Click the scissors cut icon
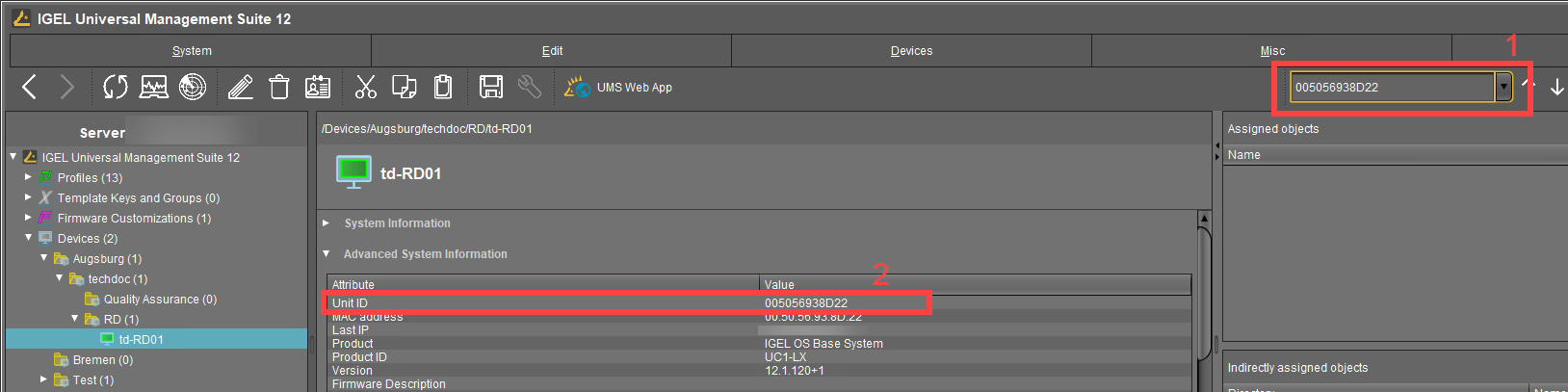Viewport: 1568px width, 392px height. (x=366, y=88)
